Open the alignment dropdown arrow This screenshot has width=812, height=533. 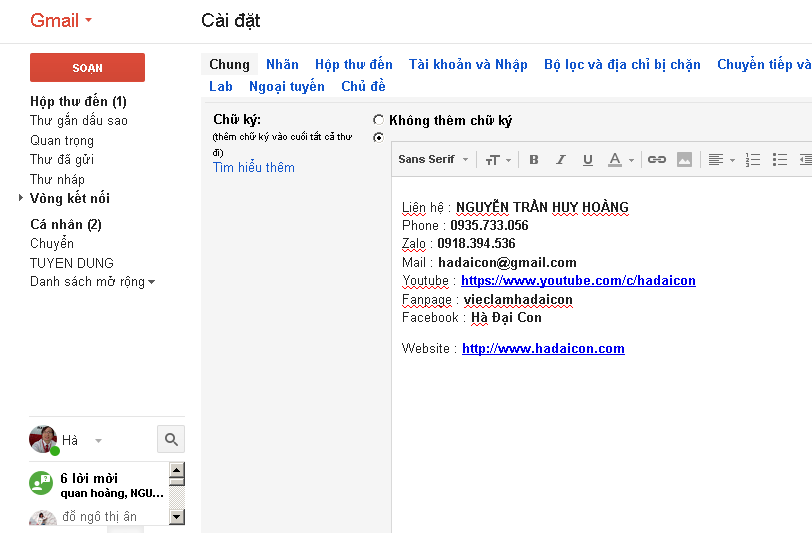pos(732,161)
